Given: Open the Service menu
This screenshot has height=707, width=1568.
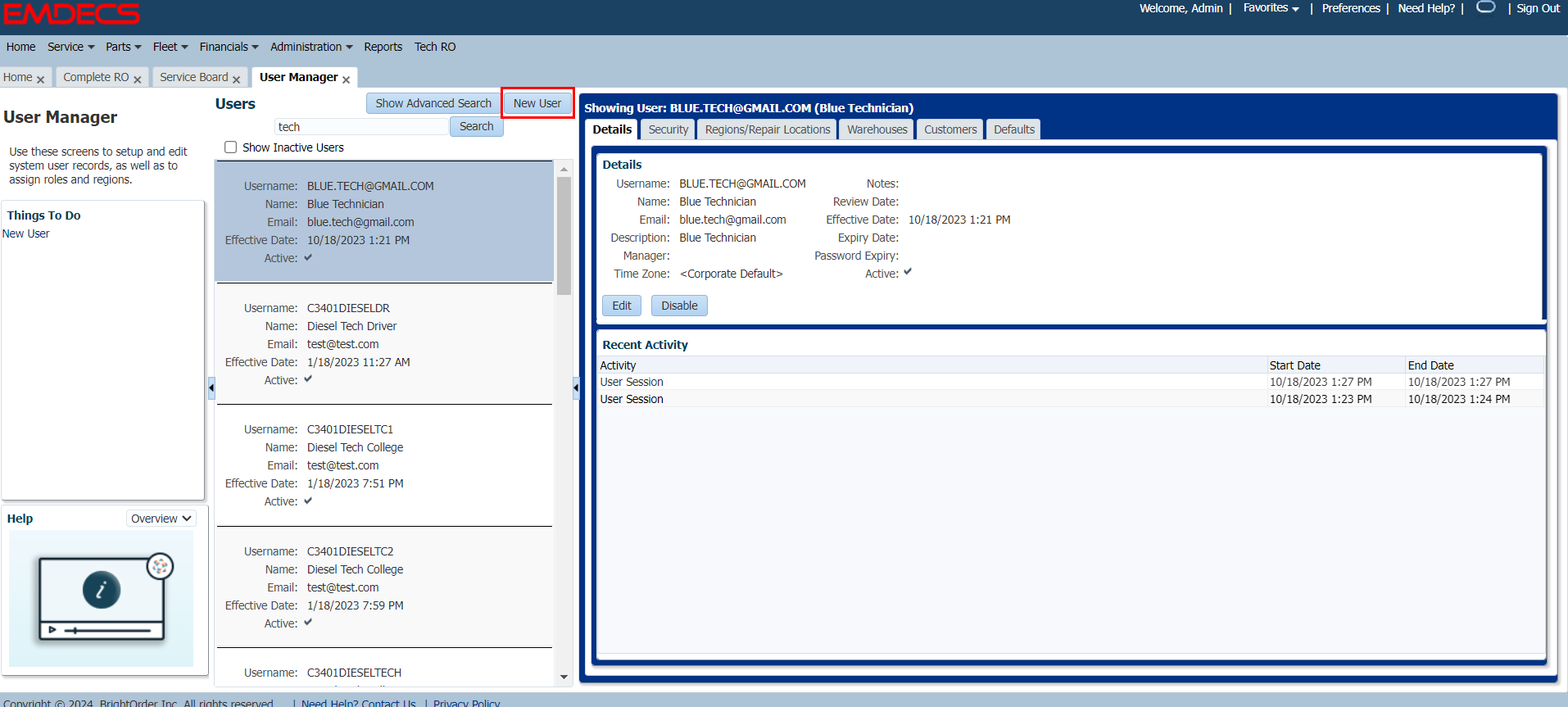Looking at the screenshot, I should tap(70, 47).
